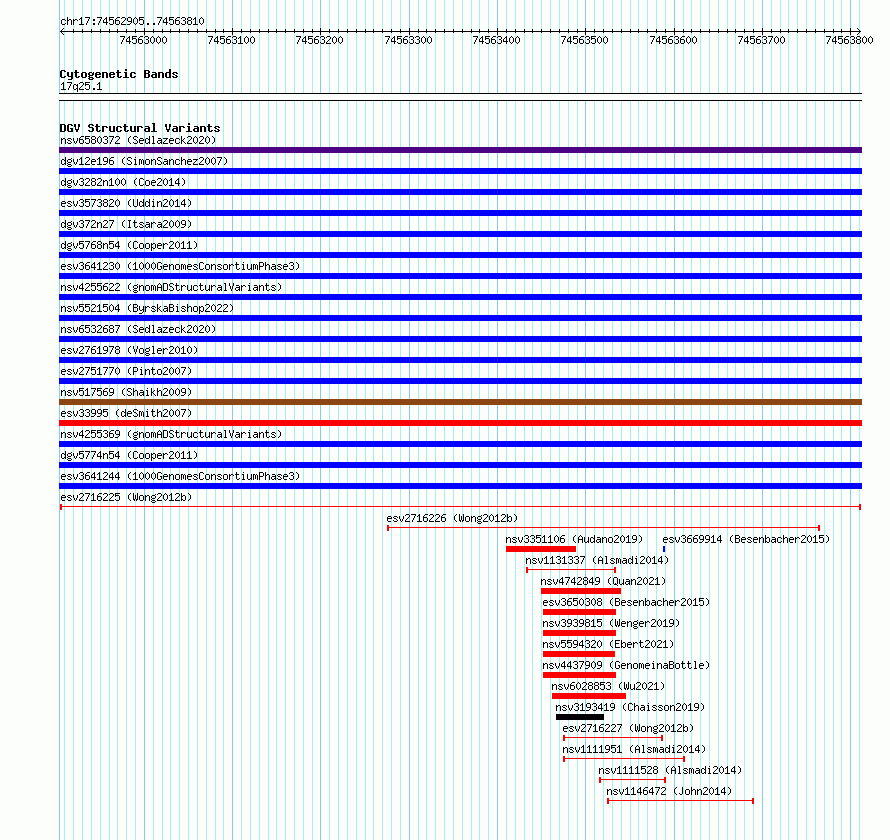The width and height of the screenshot is (890, 840).
Task: Open esv3641244 (1000GenomesConsortiumPhase3) label
Action: 180,476
